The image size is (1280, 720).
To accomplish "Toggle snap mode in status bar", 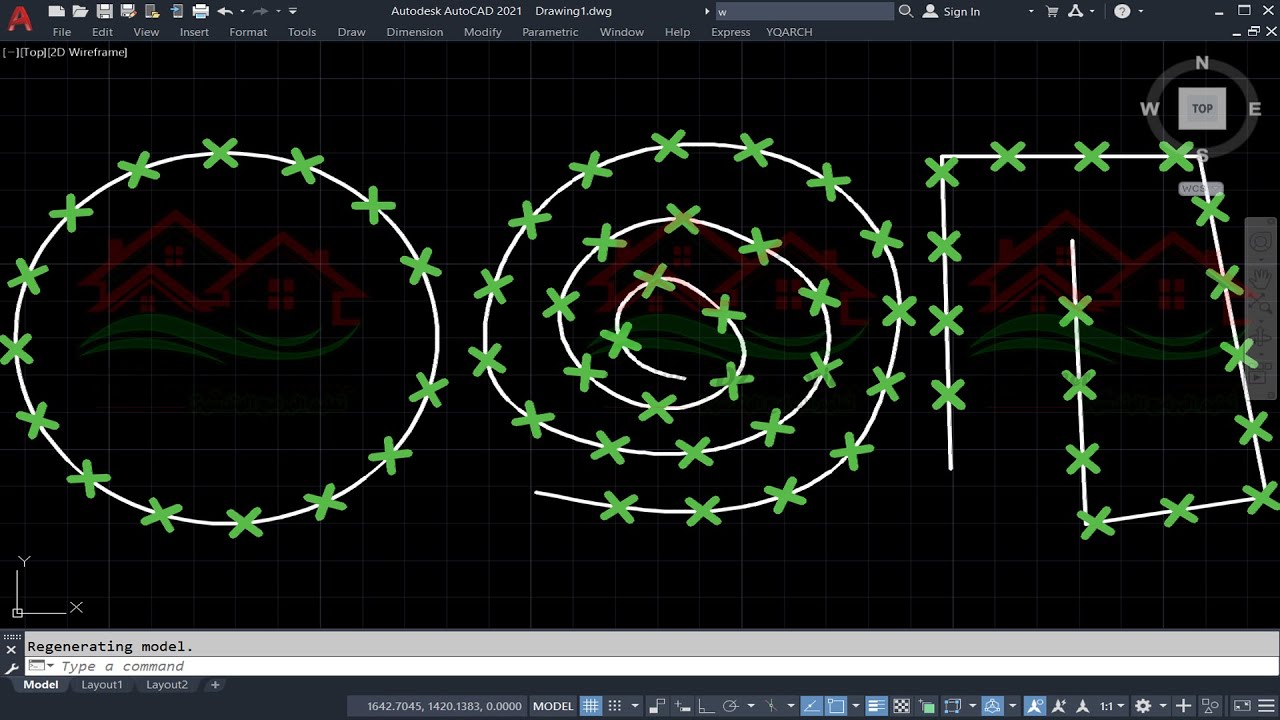I will pyautogui.click(x=615, y=706).
